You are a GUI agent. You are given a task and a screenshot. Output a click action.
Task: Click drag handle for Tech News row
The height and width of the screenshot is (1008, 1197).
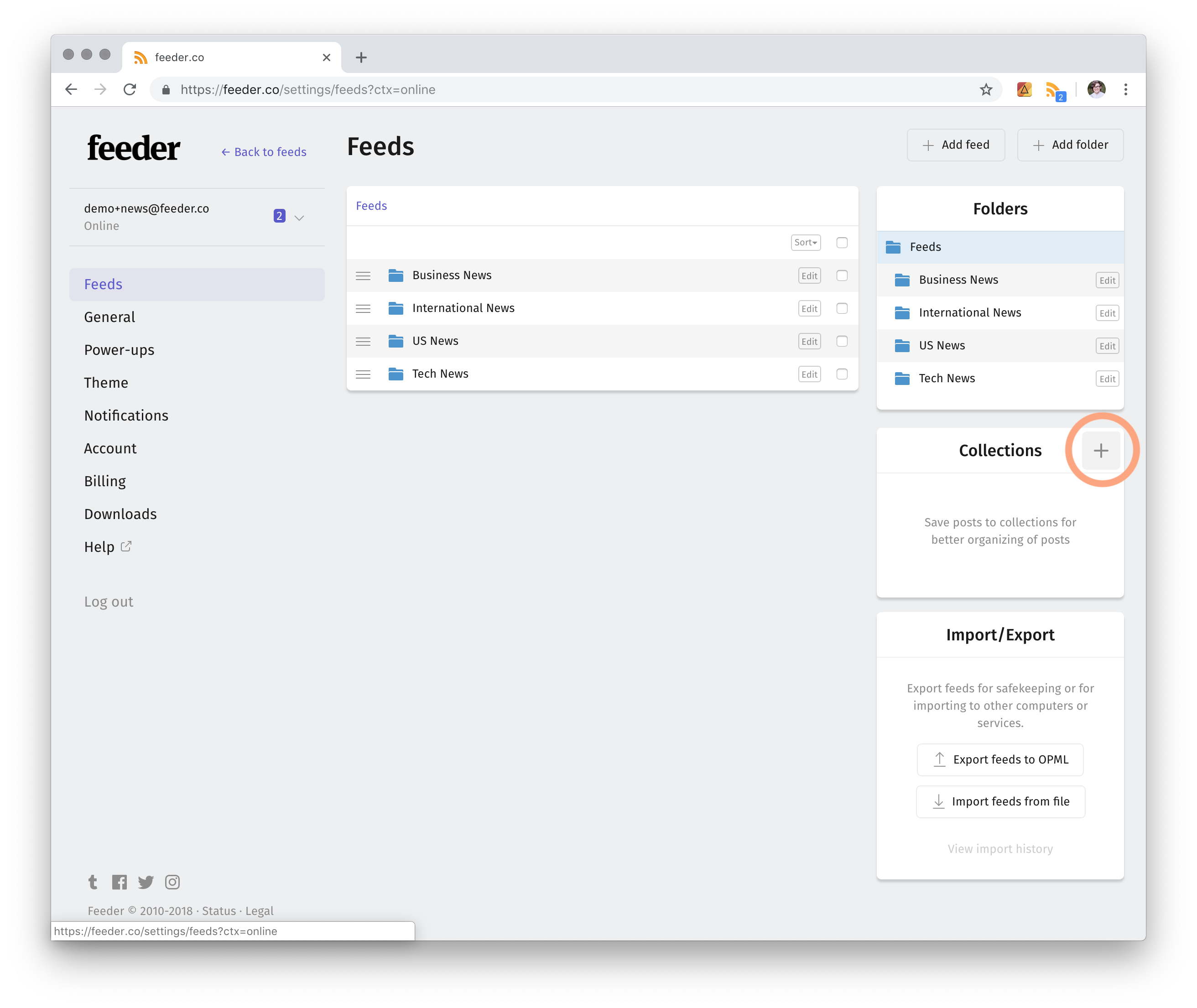tap(363, 374)
